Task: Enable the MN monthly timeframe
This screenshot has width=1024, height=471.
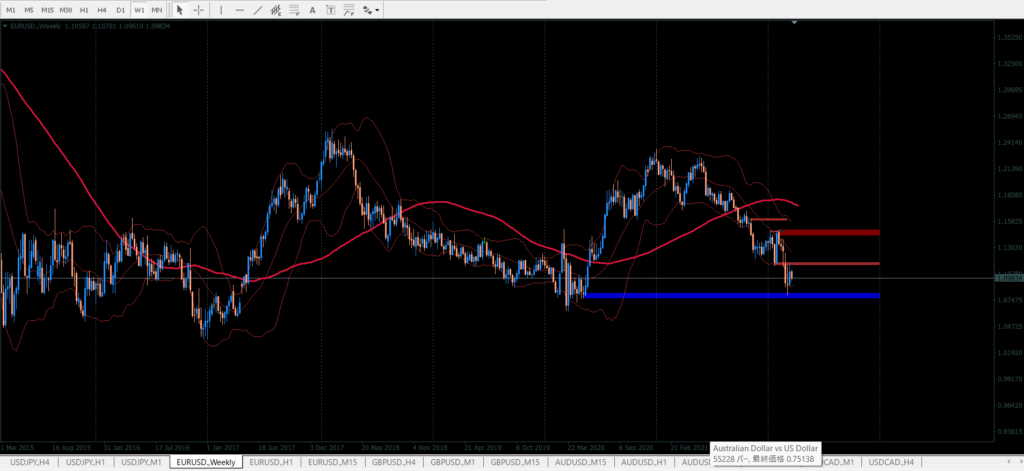Action: [157, 10]
